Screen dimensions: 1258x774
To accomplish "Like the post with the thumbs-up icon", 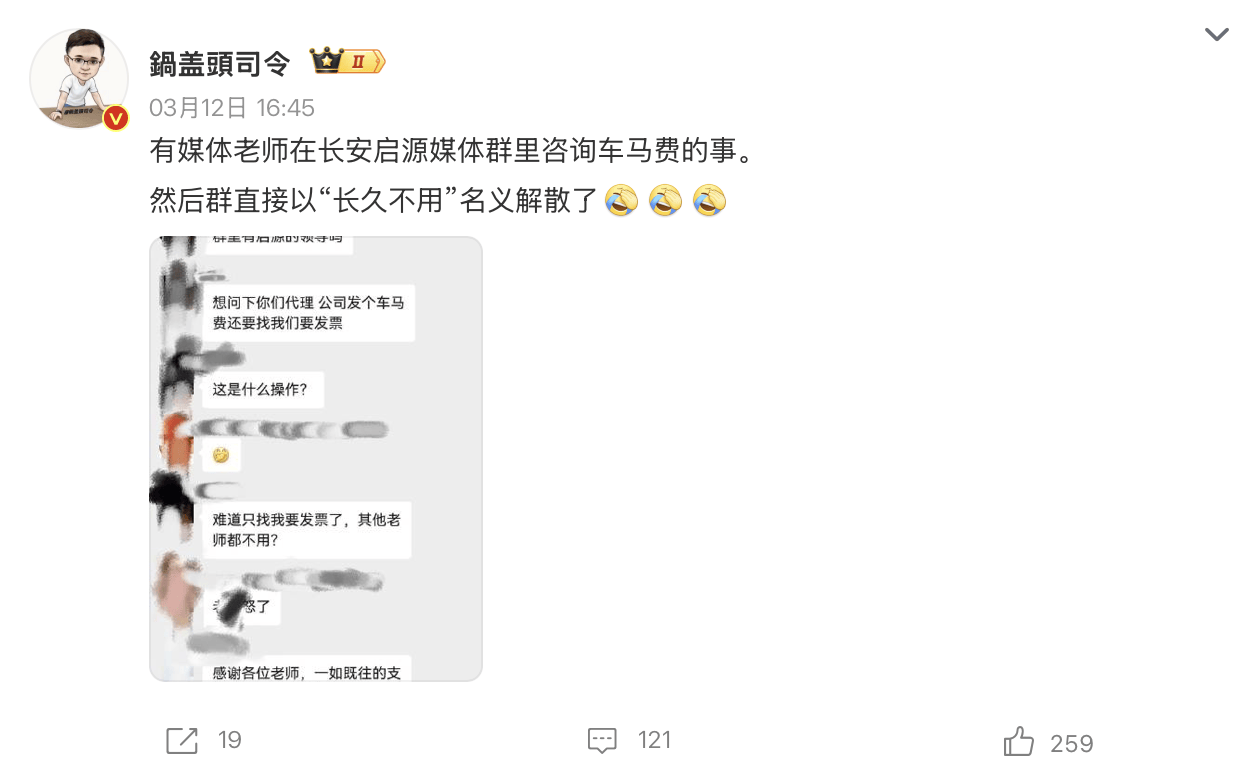I will pos(1019,741).
